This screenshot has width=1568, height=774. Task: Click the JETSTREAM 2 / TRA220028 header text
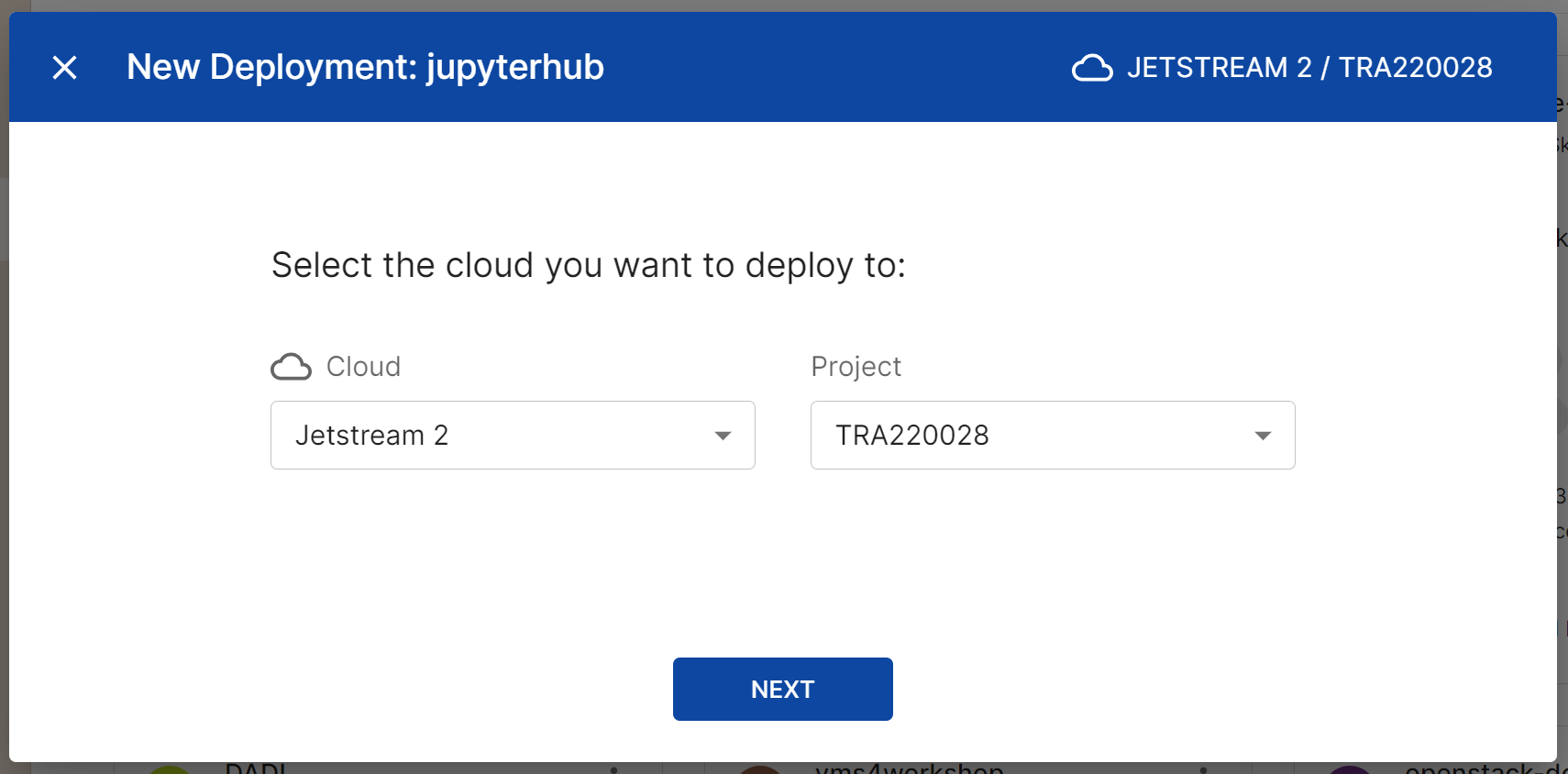click(x=1309, y=67)
